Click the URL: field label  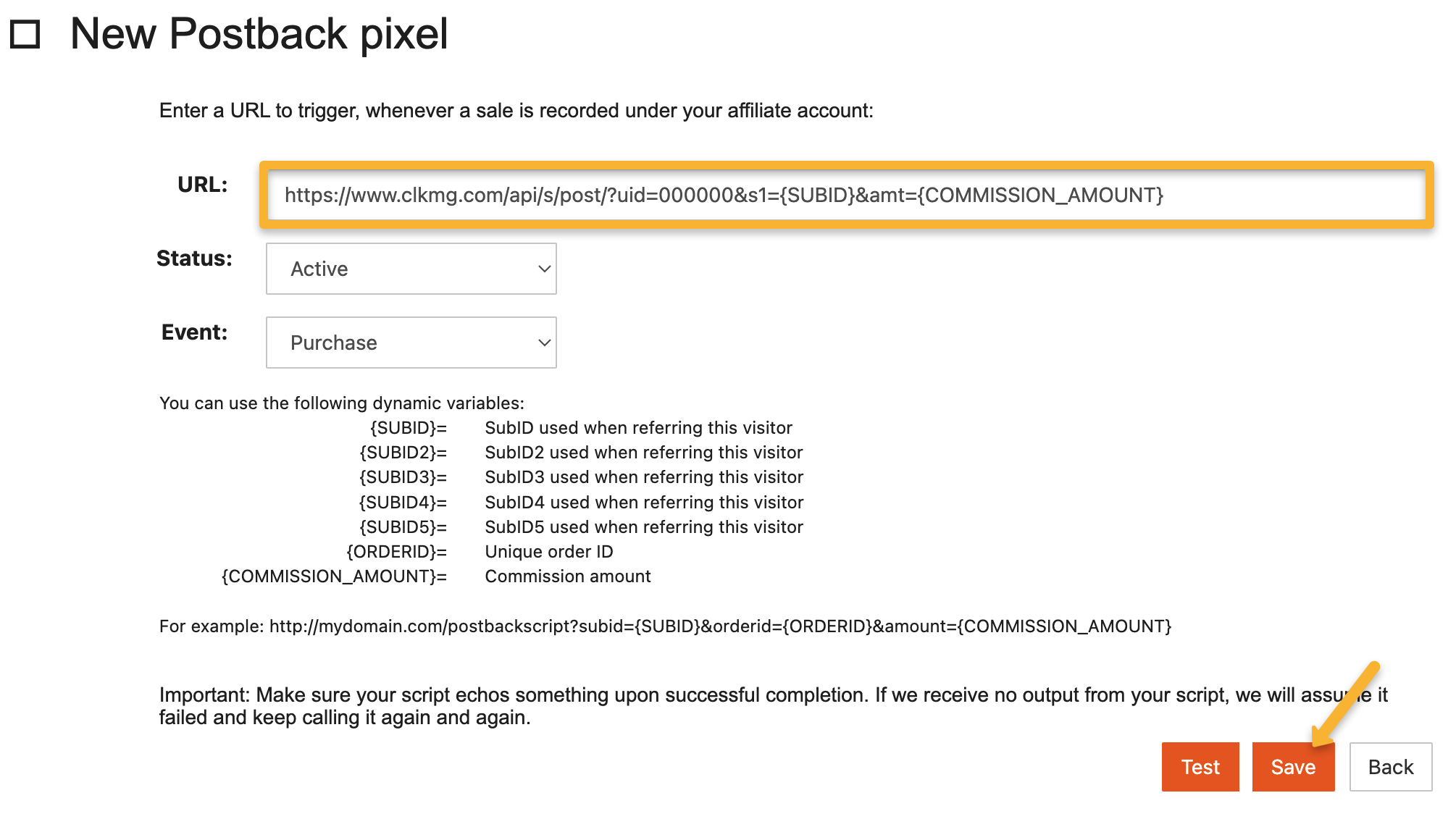tap(202, 185)
